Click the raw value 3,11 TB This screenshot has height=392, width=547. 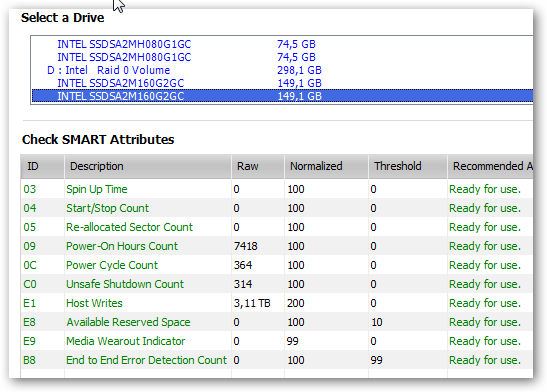(252, 303)
